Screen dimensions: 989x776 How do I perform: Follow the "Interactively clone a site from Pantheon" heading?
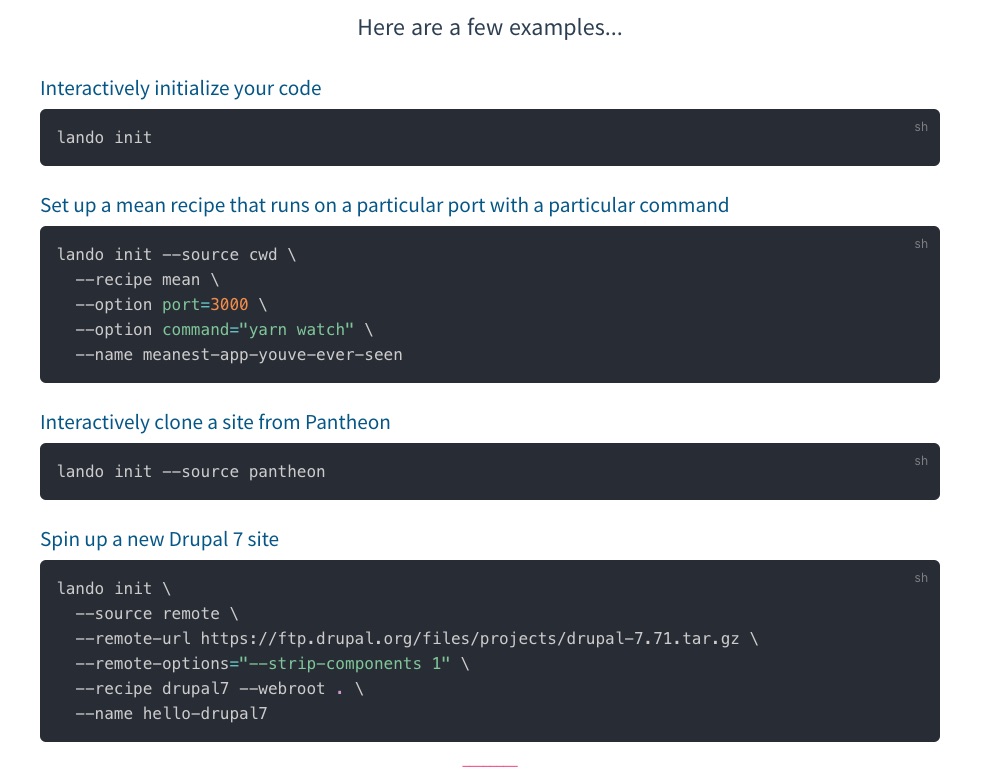[x=215, y=422]
